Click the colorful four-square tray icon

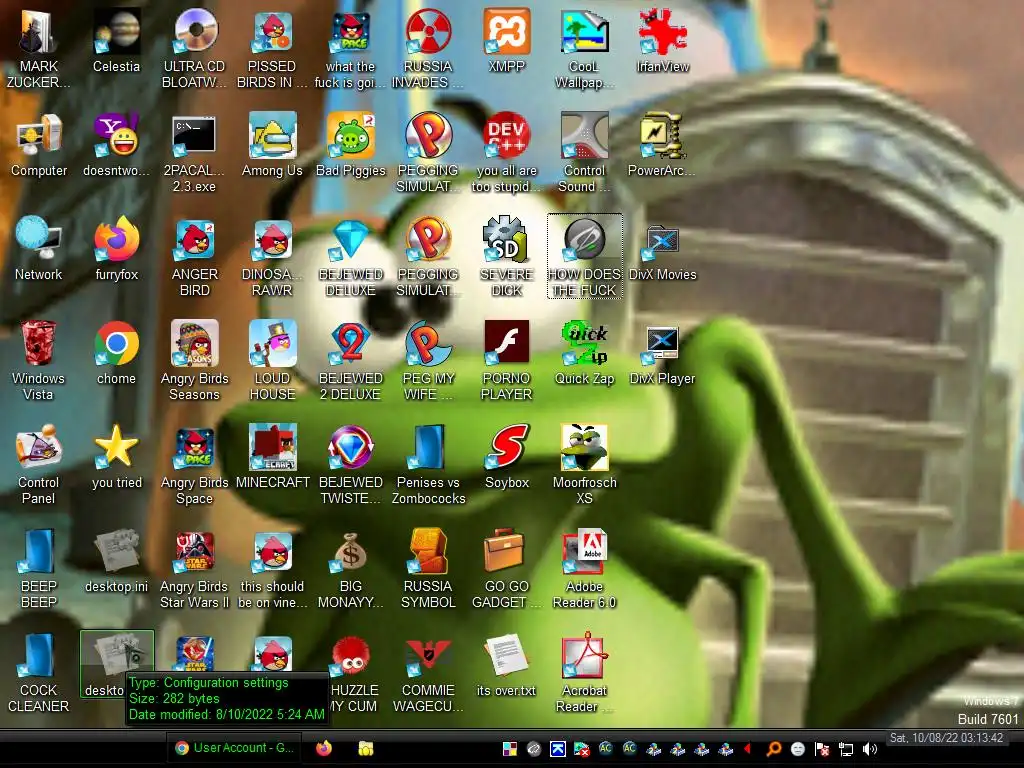510,749
